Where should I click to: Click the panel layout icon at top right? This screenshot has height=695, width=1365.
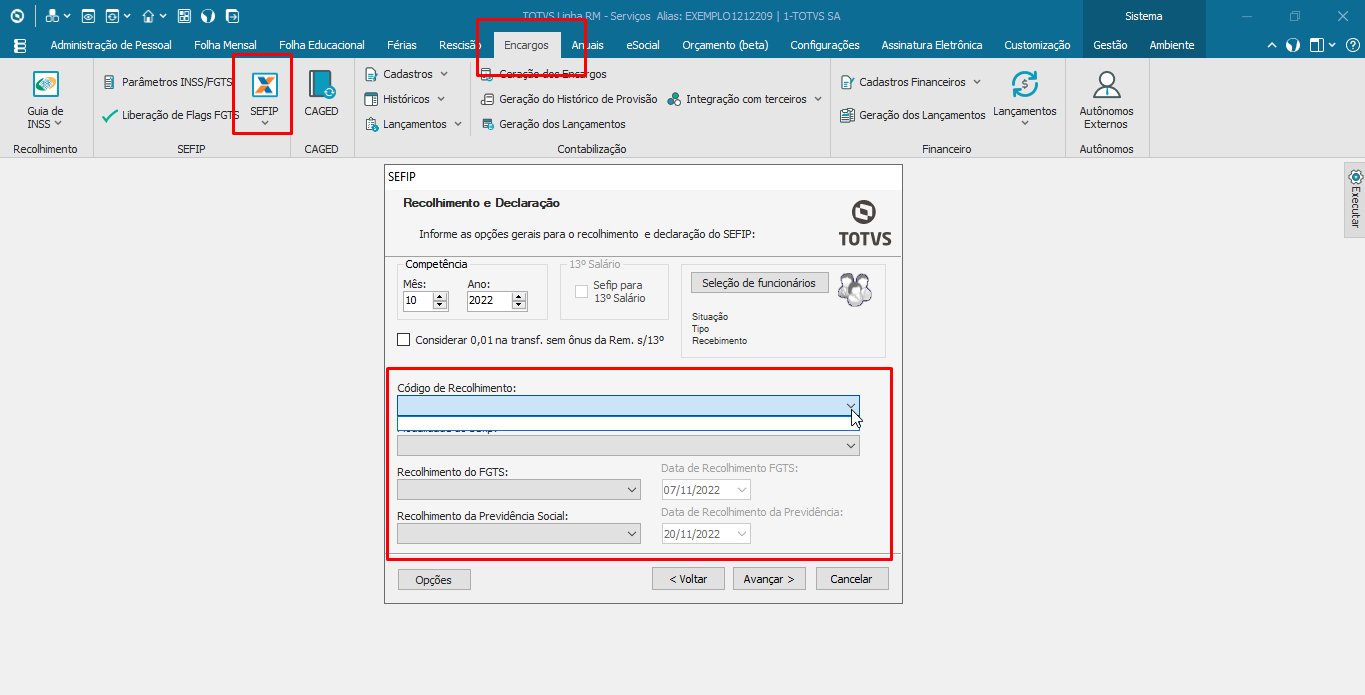pyautogui.click(x=1317, y=45)
